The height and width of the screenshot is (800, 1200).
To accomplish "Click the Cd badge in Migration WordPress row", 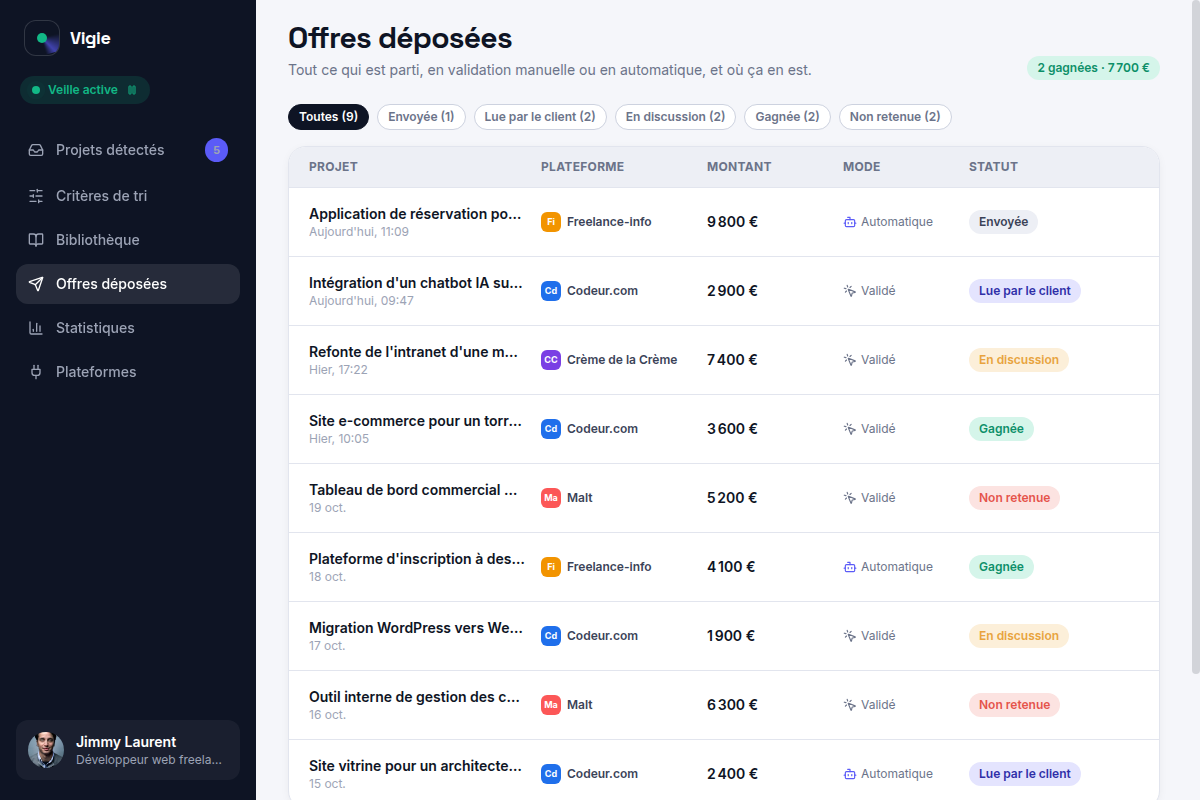I will pos(551,636).
